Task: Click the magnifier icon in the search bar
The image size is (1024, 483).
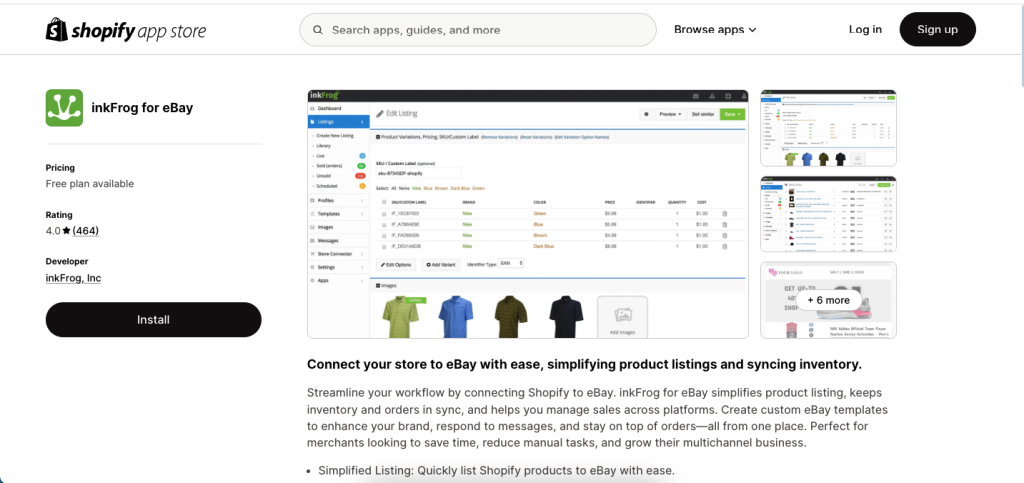Action: pyautogui.click(x=318, y=30)
